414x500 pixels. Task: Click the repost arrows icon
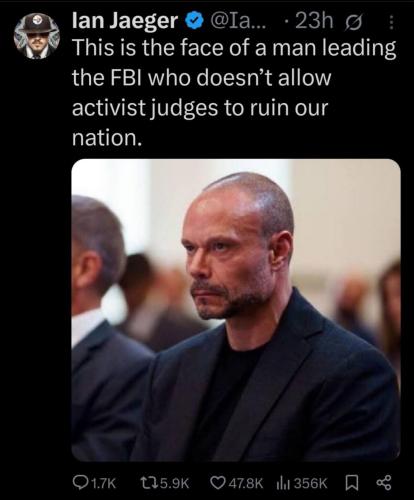[147, 482]
